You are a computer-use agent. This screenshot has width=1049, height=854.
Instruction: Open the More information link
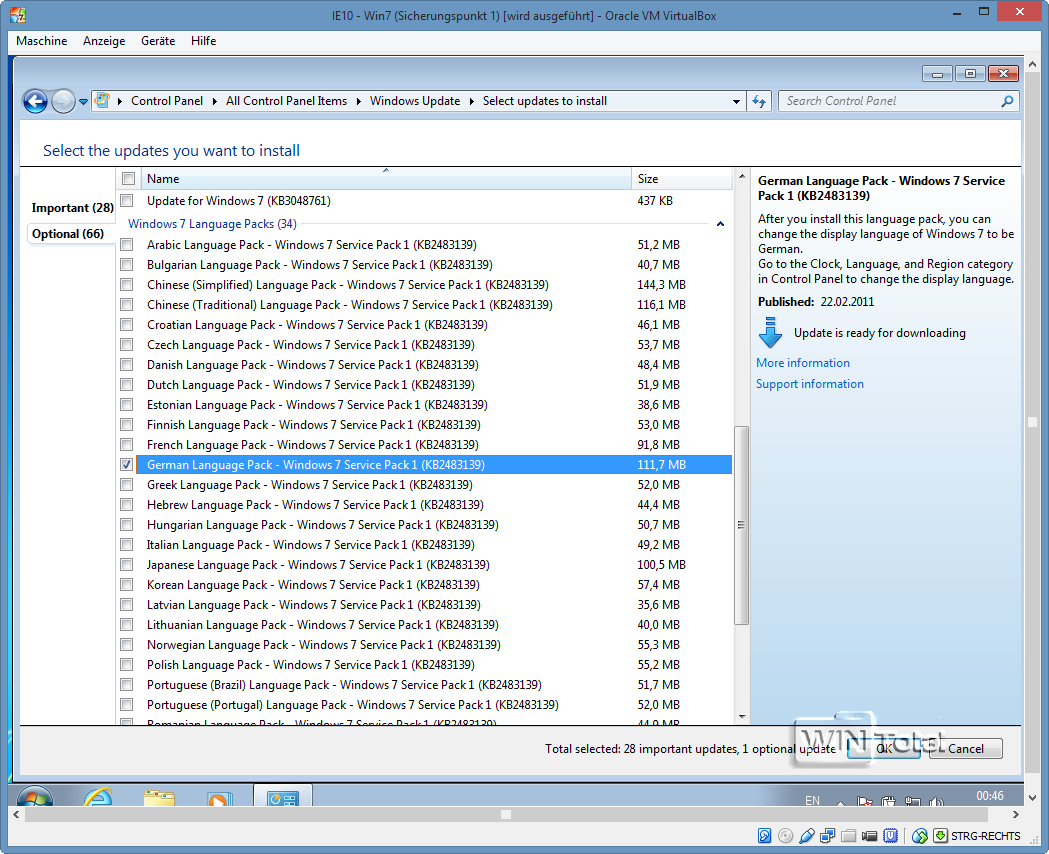coord(803,362)
